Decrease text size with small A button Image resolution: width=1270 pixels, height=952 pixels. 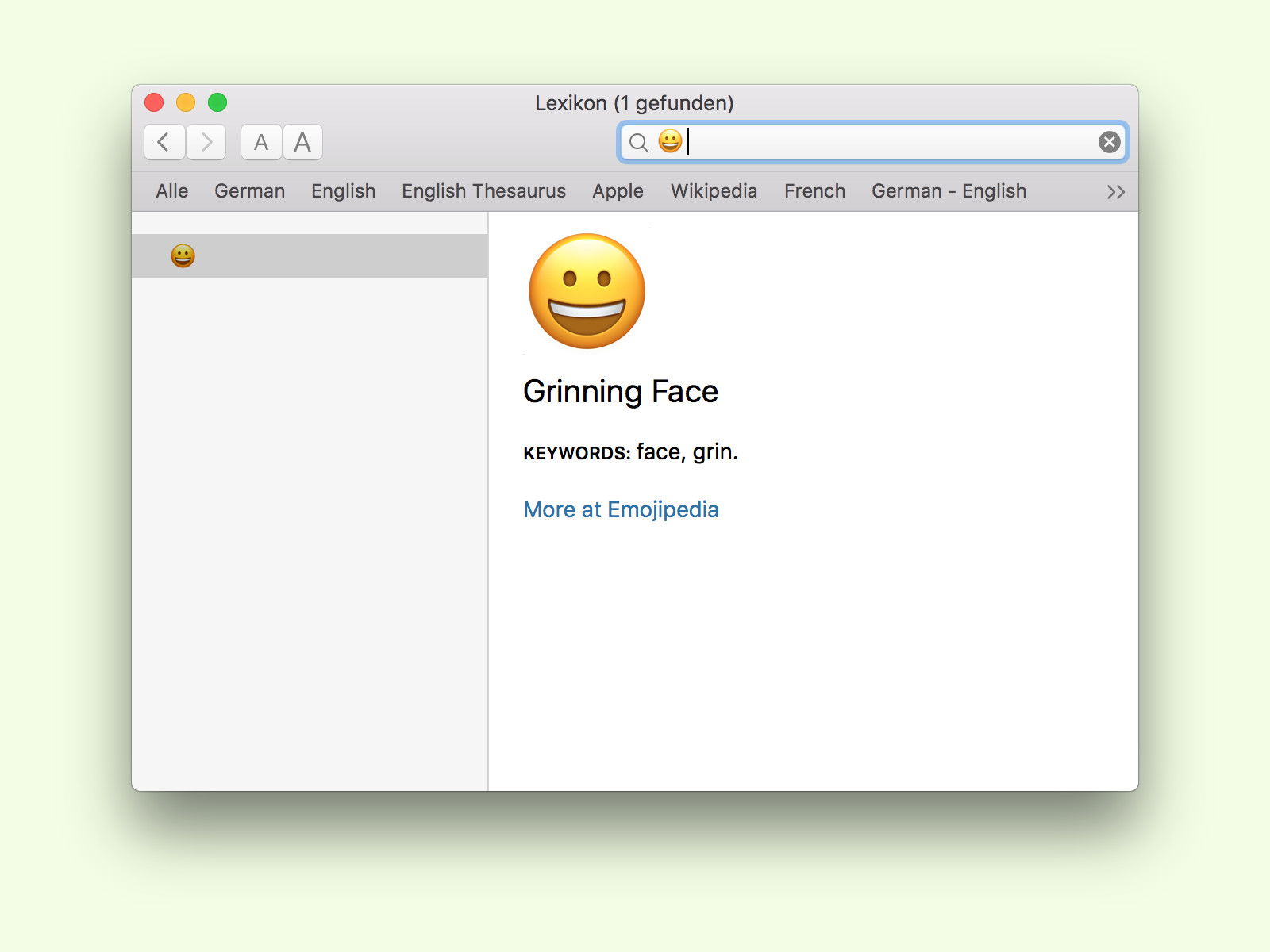pyautogui.click(x=261, y=142)
